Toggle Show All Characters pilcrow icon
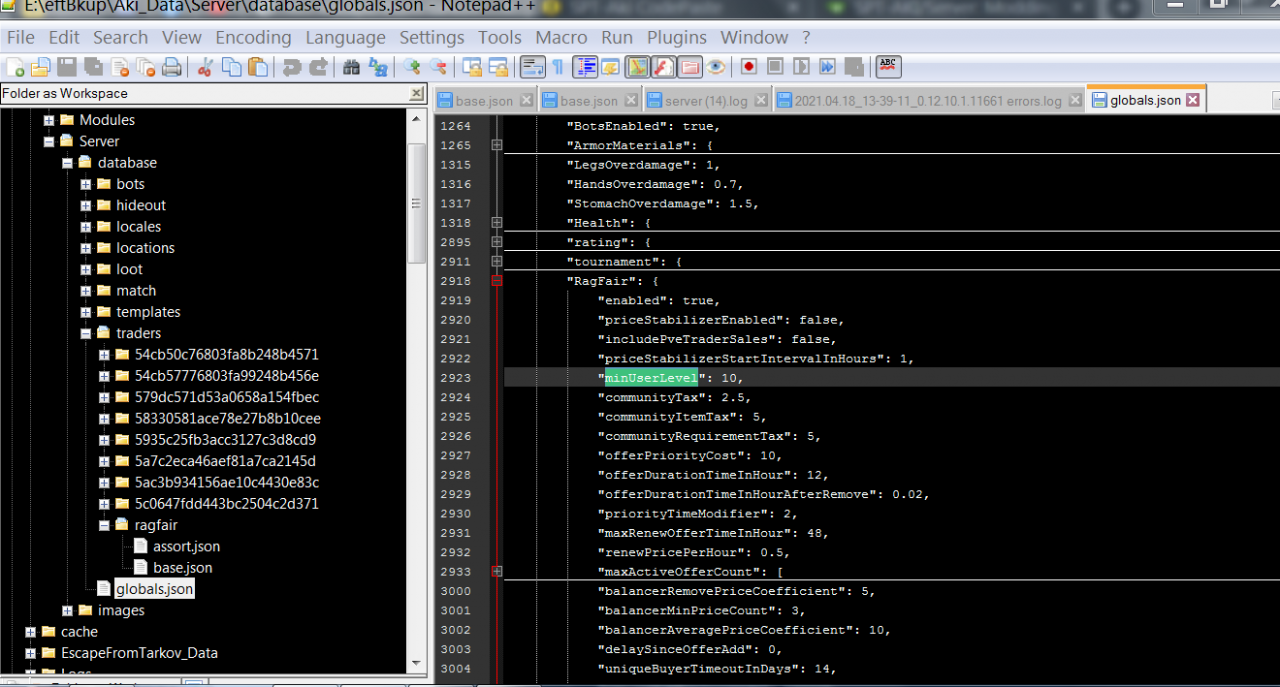Screen dimensions: 1280x687 [558, 68]
